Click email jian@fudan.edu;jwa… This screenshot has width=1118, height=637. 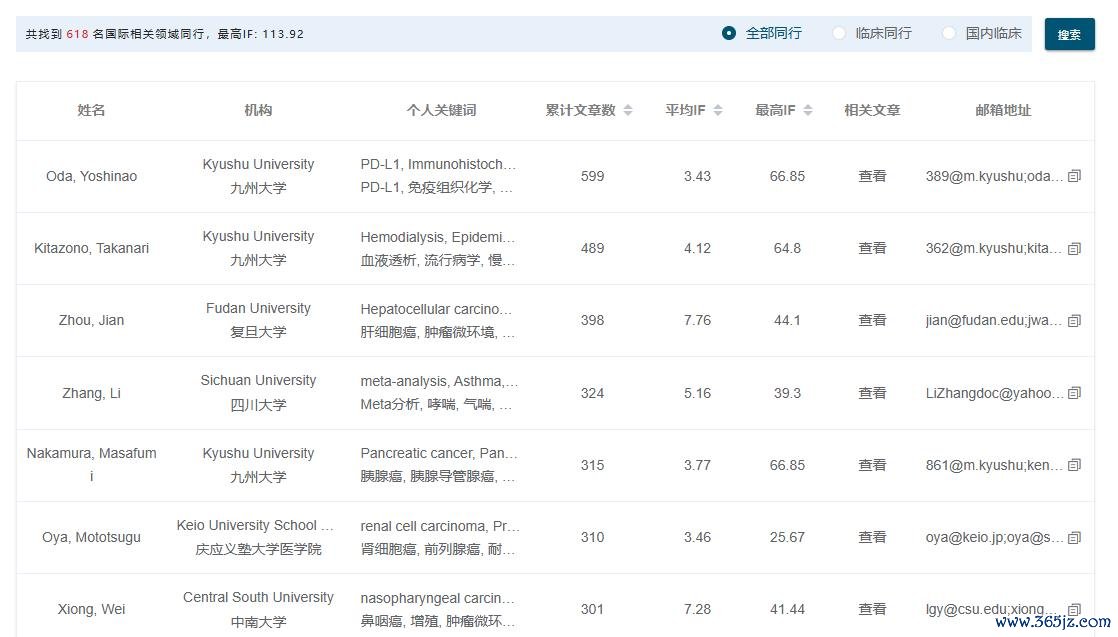[x=994, y=320]
